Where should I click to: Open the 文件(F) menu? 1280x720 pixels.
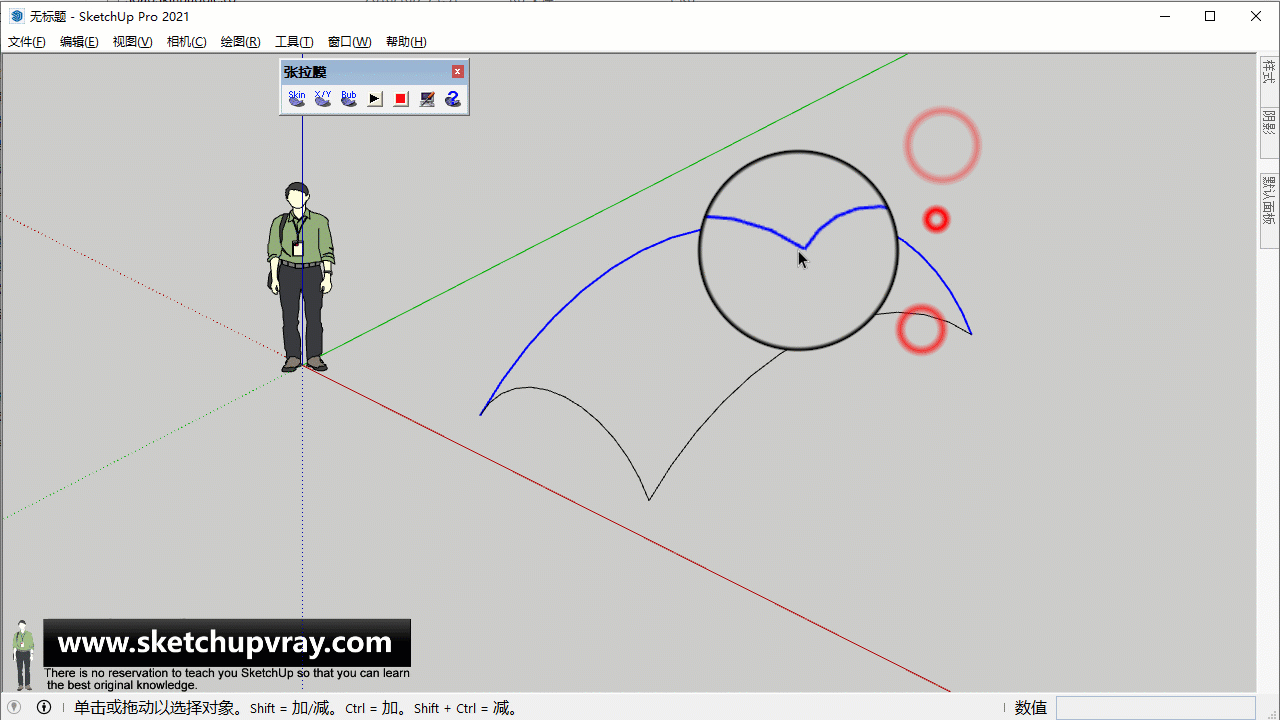(x=27, y=42)
